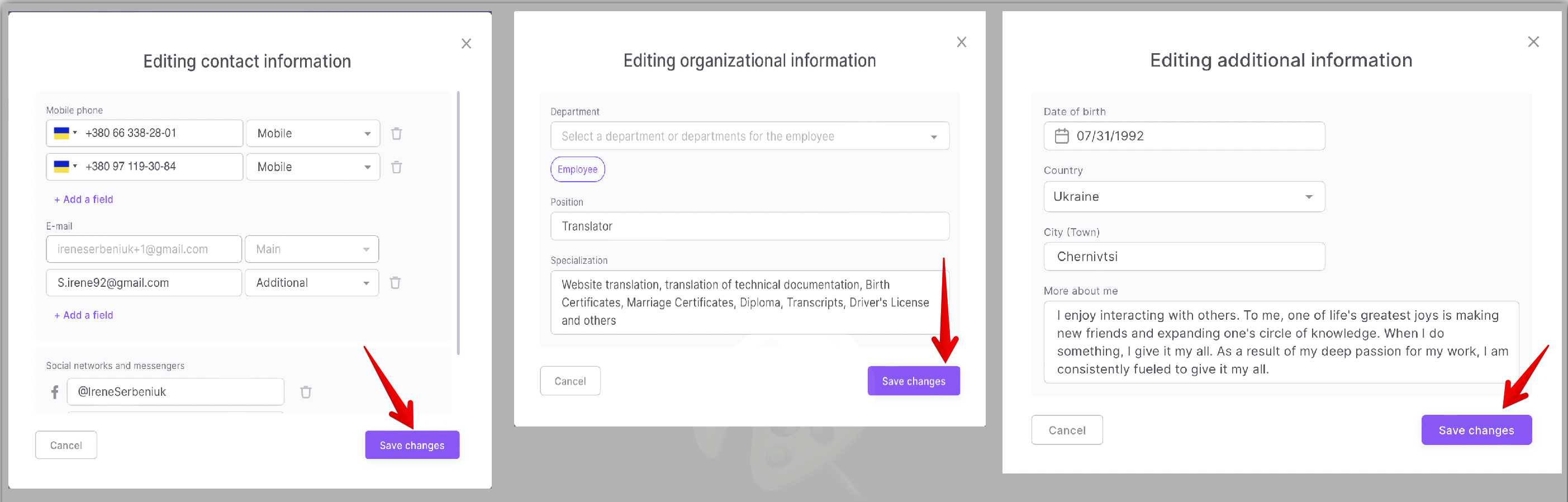Cancel editing additional information

pos(1066,430)
